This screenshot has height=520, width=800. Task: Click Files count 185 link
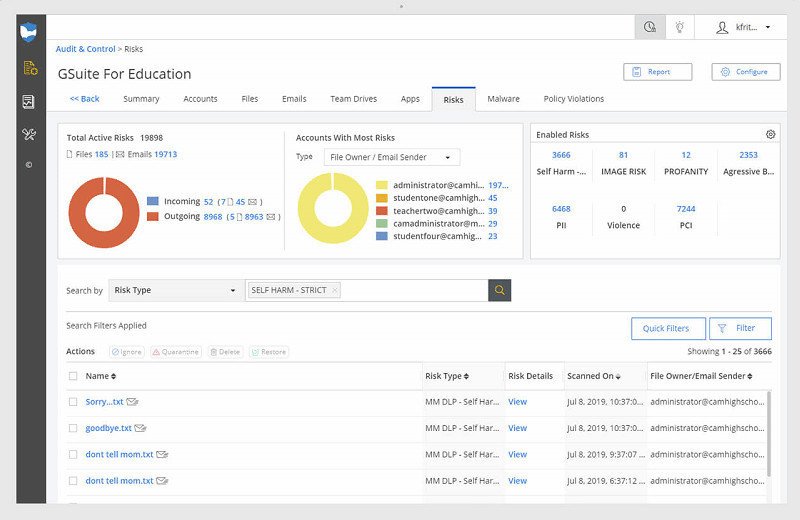coord(102,154)
